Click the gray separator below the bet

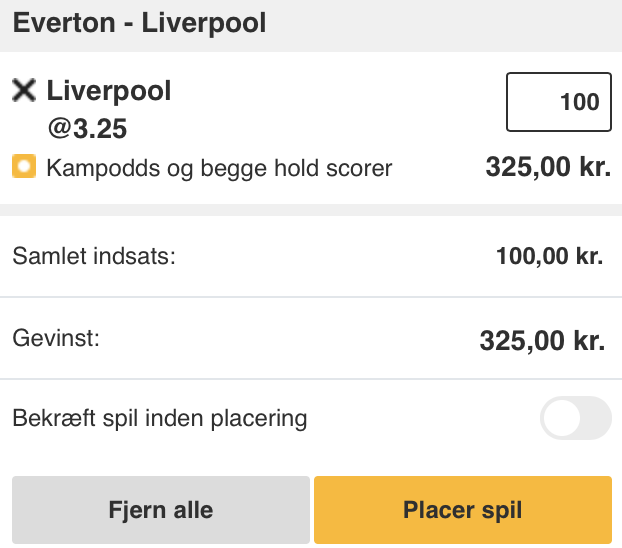pos(311,210)
